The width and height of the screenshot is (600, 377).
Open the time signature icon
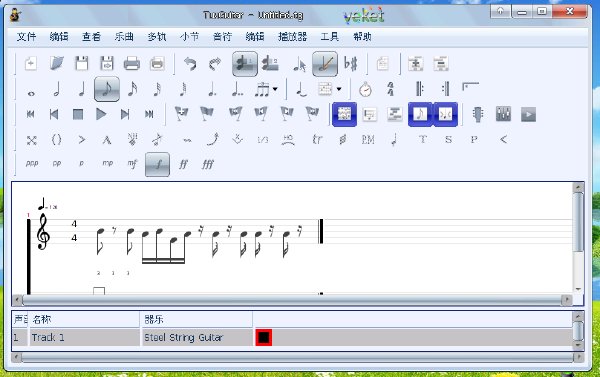click(390, 89)
